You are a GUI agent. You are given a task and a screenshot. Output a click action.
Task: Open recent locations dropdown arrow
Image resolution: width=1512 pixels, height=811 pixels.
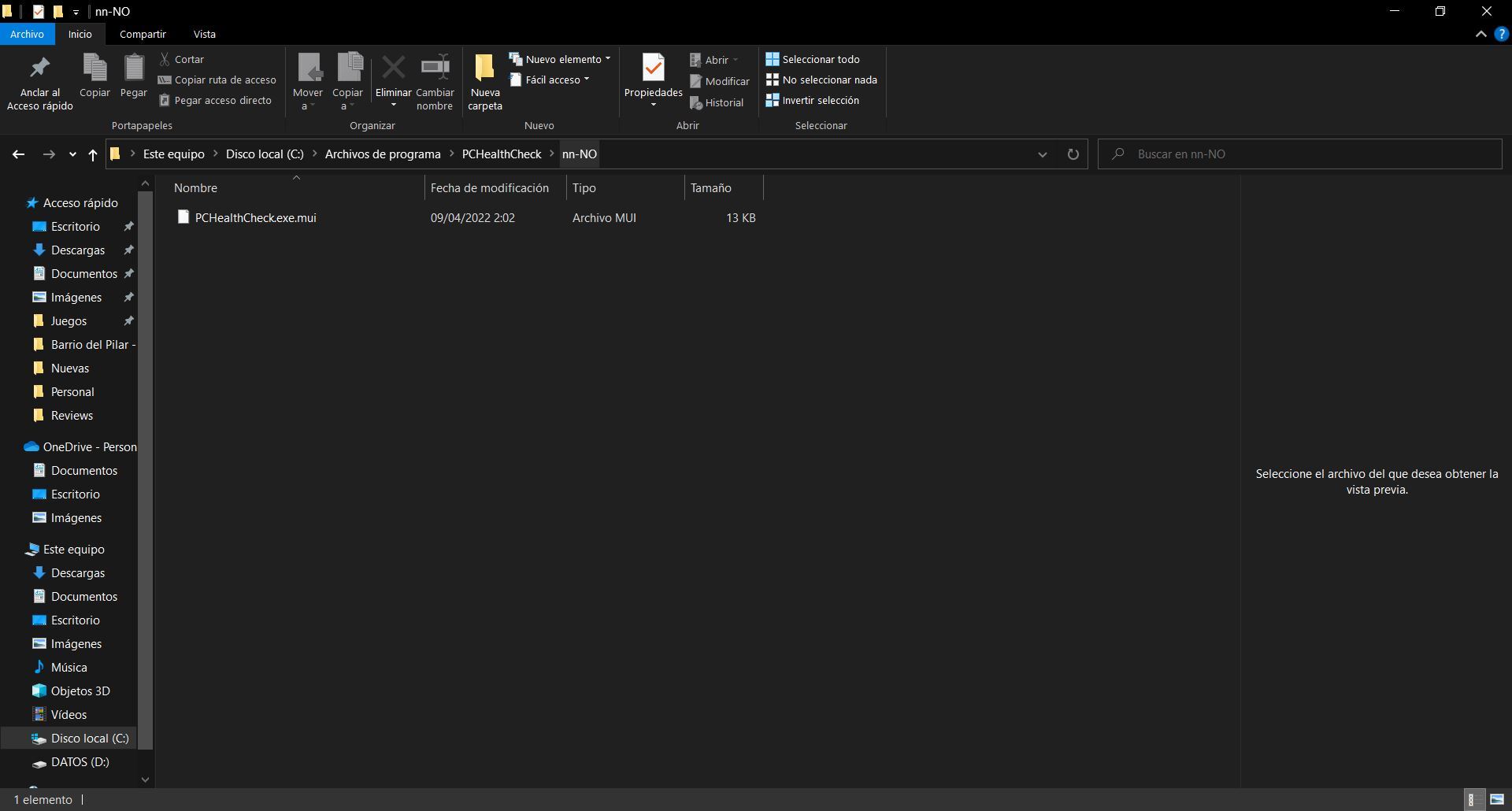(x=72, y=154)
